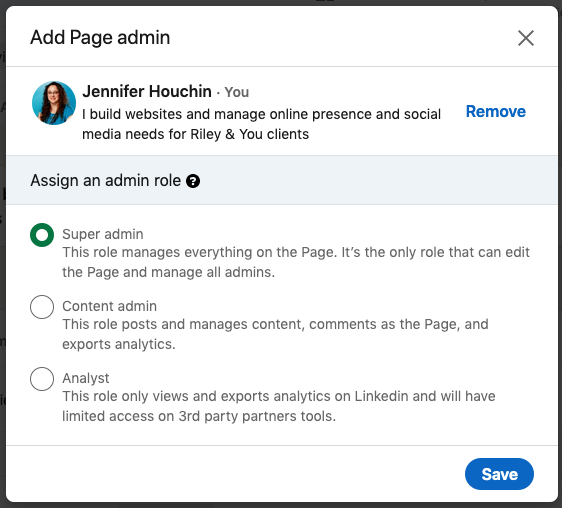Screen dimensions: 562x508
Task: Click the Add Page admin title
Action: click(x=100, y=38)
